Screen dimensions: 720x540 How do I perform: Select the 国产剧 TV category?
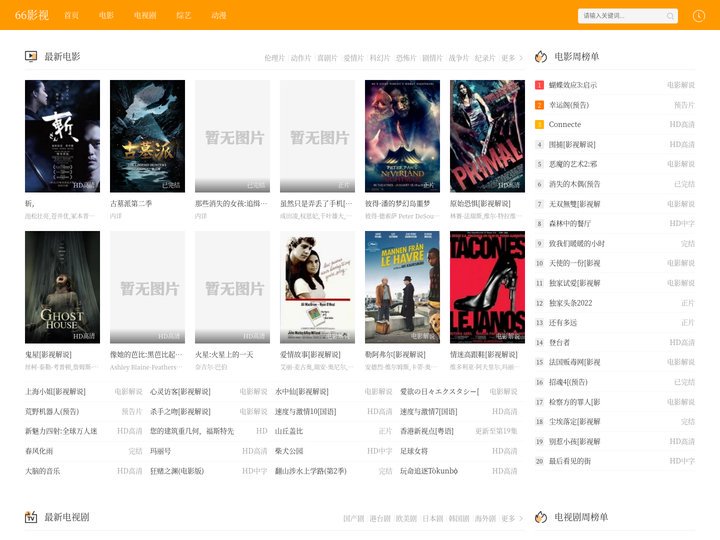(x=353, y=518)
